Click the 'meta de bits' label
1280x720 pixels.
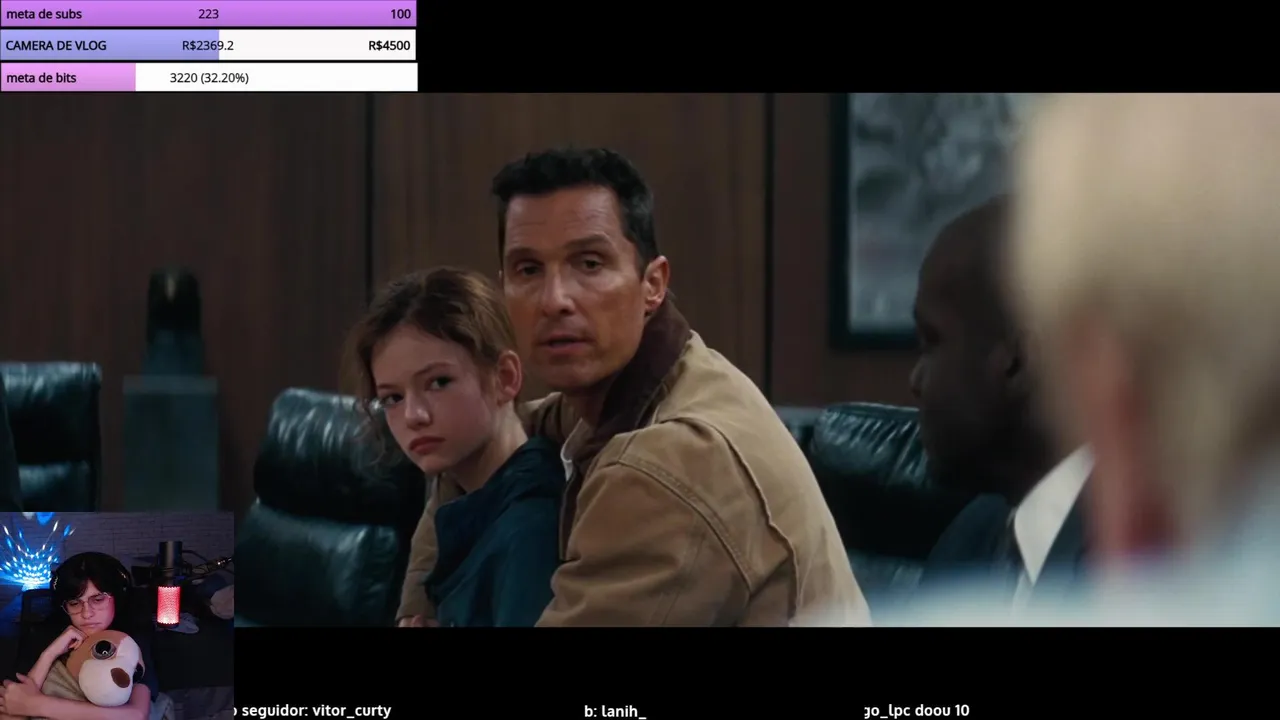pyautogui.click(x=41, y=77)
